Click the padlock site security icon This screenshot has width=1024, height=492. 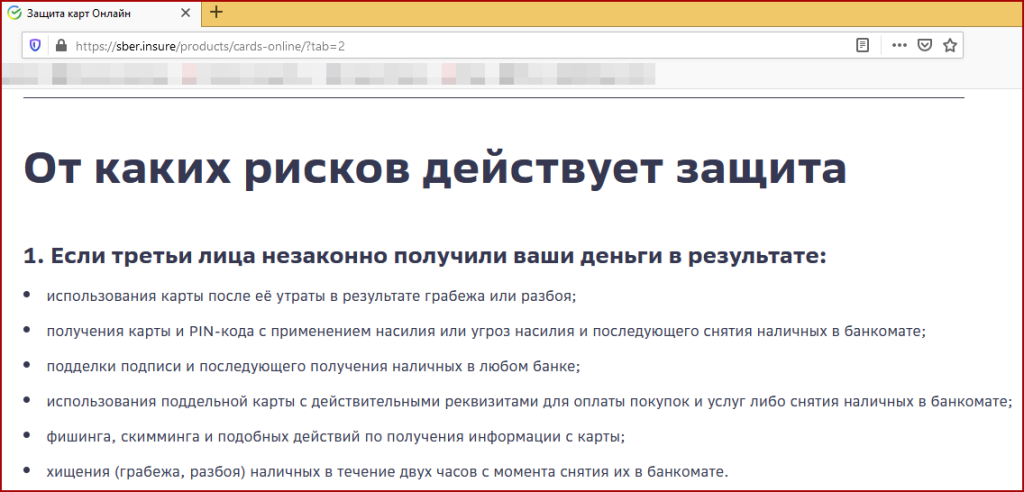pos(60,45)
